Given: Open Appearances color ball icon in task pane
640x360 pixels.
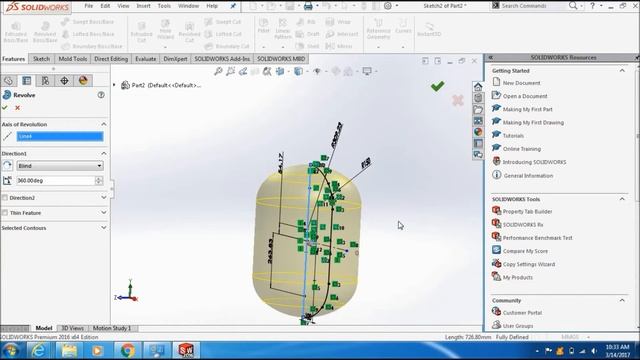Looking at the screenshot, I should click(x=478, y=132).
